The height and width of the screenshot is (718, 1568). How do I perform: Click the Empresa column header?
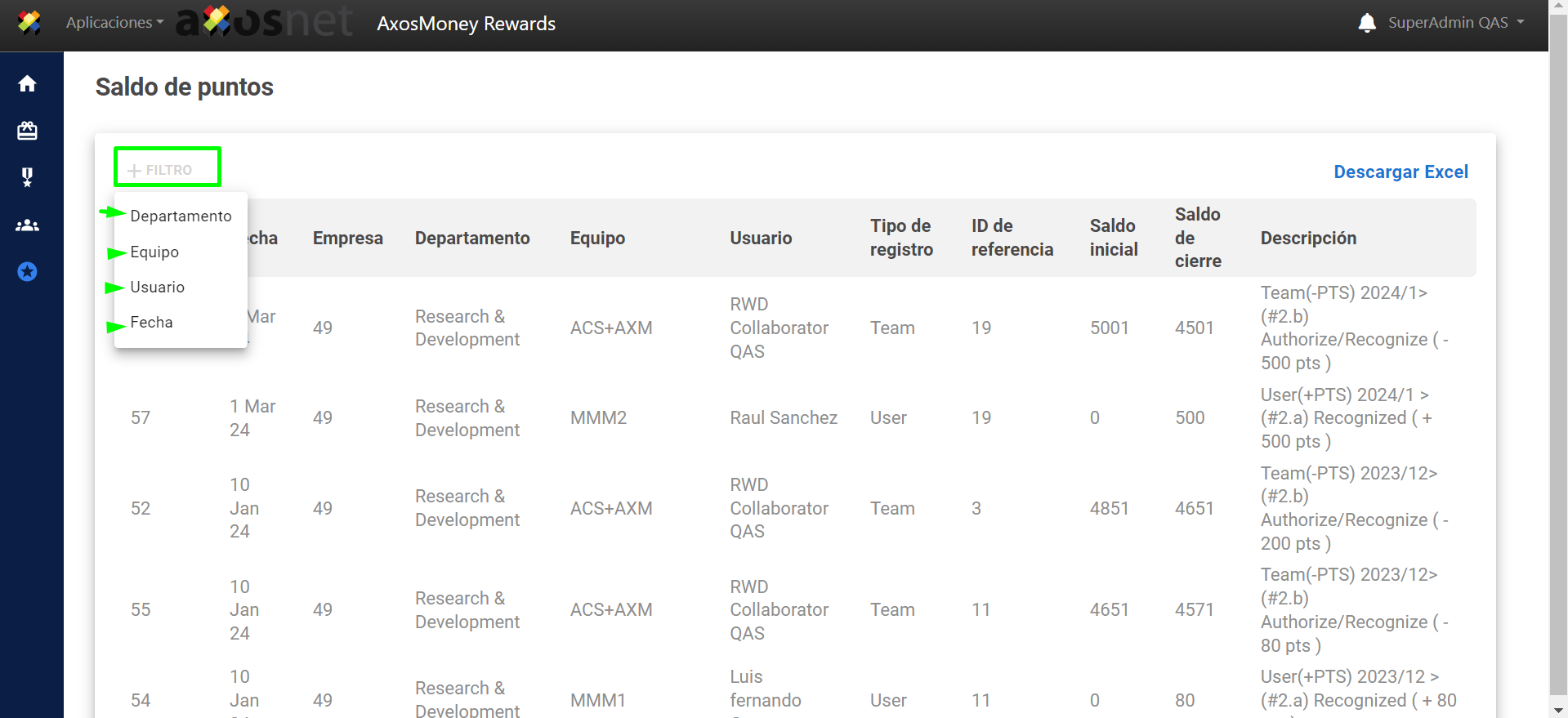(x=347, y=238)
